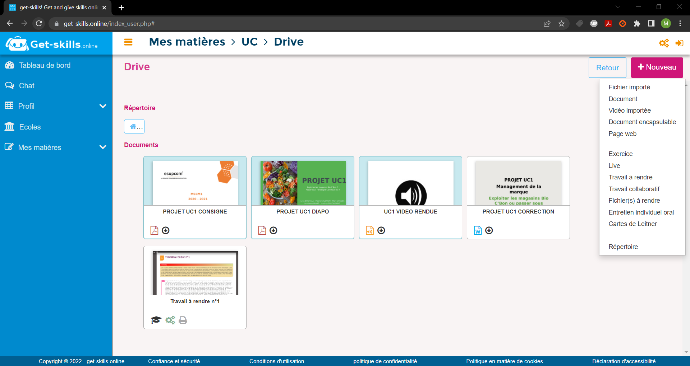The width and height of the screenshot is (690, 366).
Task: Select Document in the Nouveau menu
Action: pos(623,99)
